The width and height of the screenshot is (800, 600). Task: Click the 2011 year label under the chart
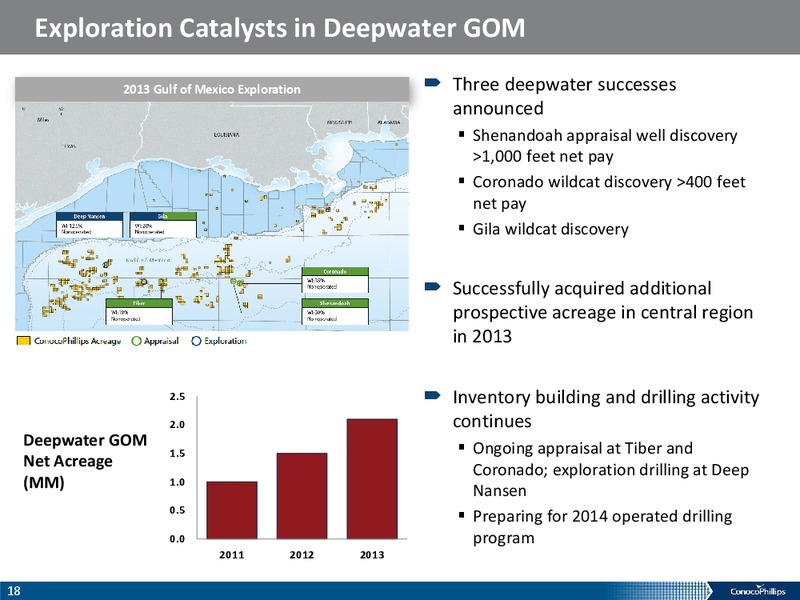[232, 555]
